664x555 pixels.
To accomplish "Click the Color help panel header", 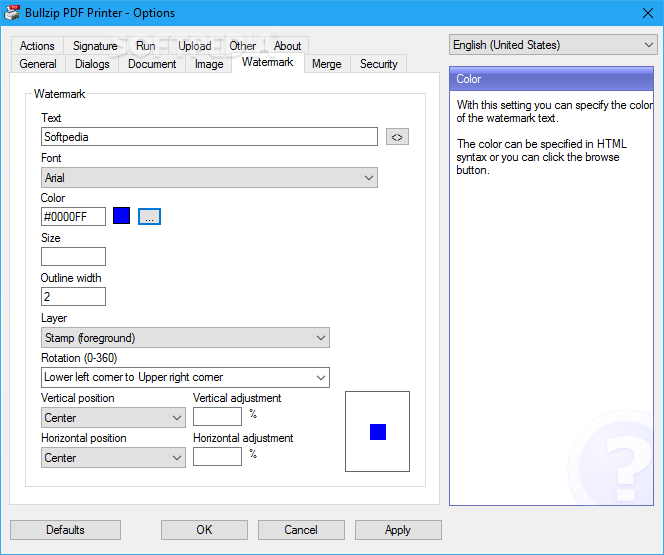I will 551,79.
